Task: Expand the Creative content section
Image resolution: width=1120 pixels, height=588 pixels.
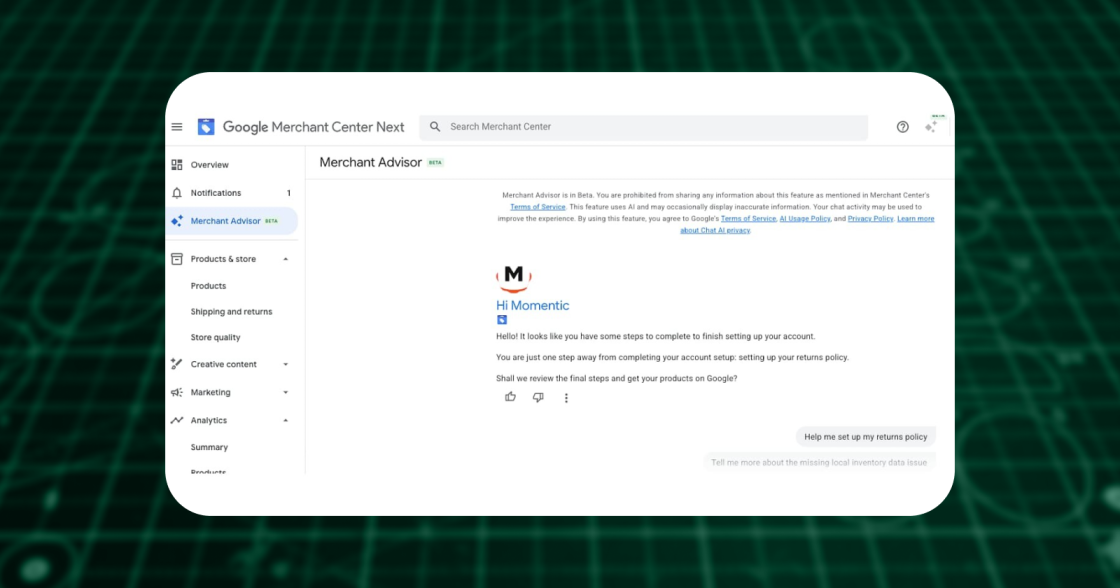Action: 286,364
